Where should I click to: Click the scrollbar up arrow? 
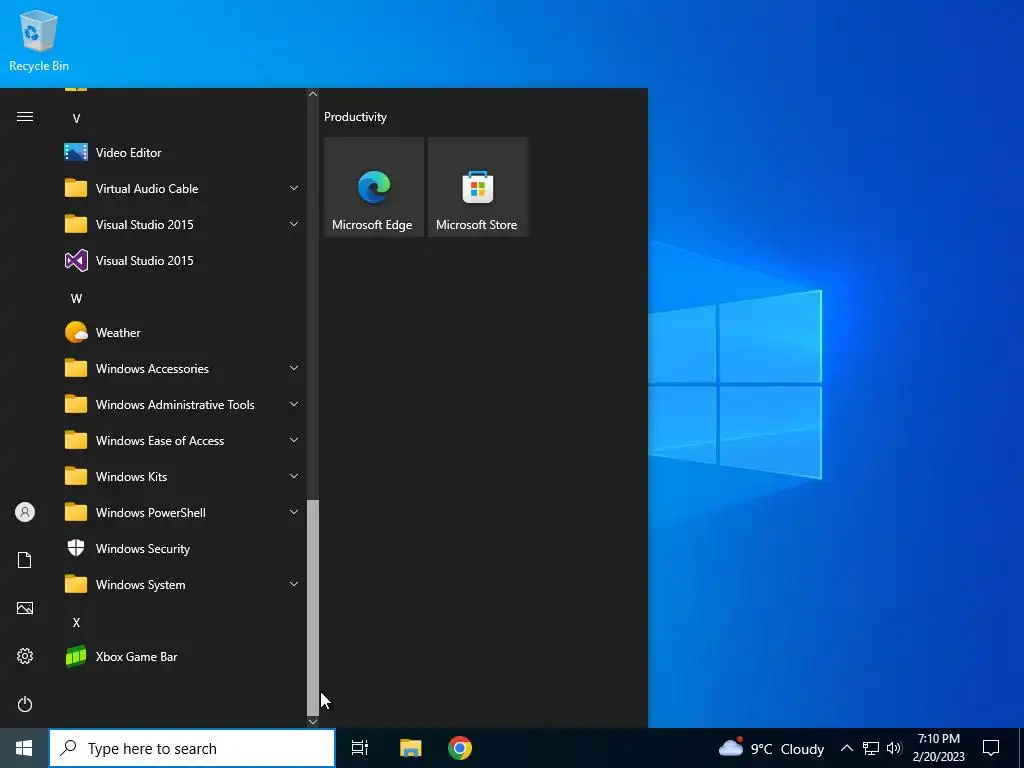click(x=313, y=94)
